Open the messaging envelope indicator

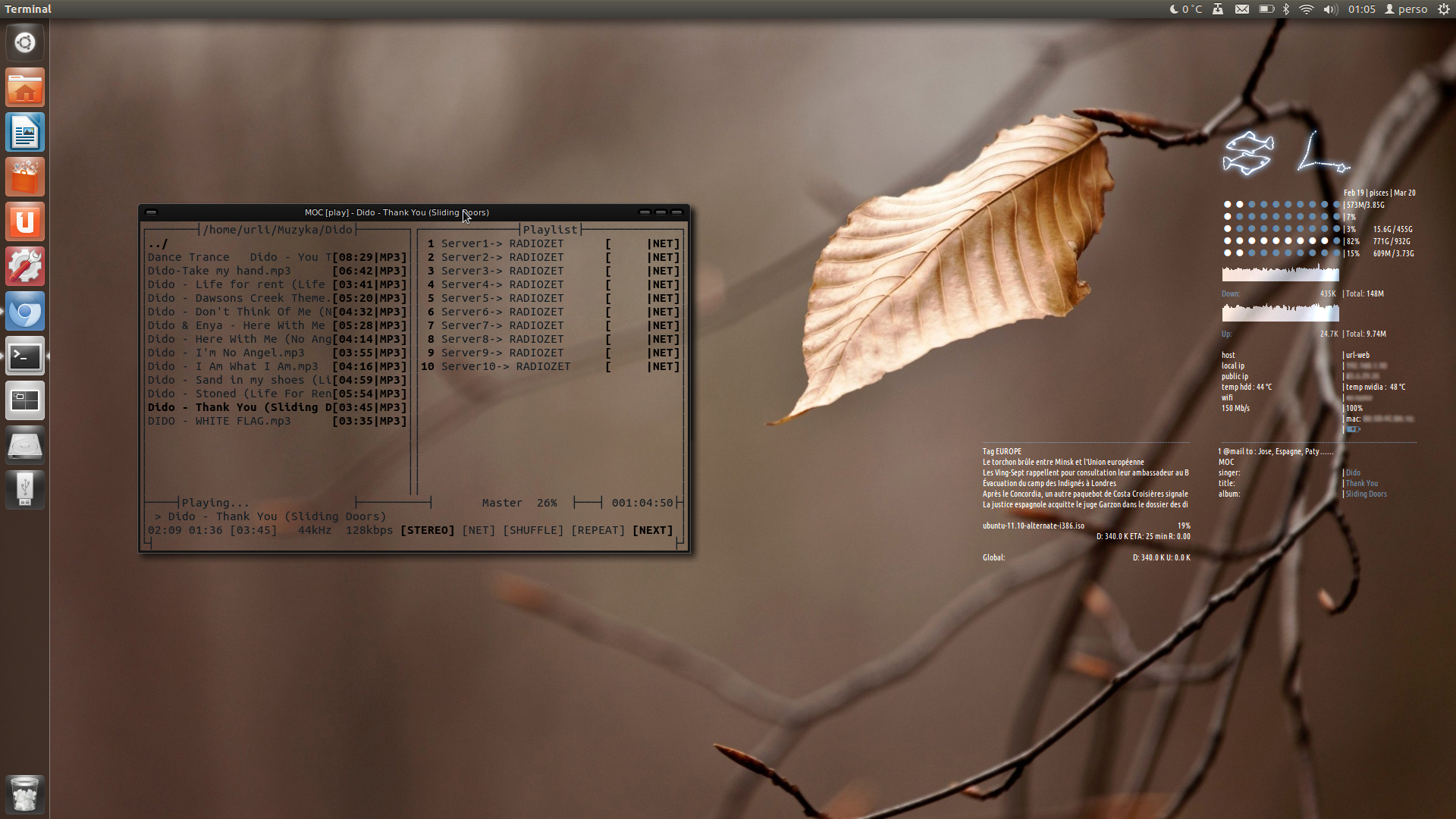[x=1241, y=9]
